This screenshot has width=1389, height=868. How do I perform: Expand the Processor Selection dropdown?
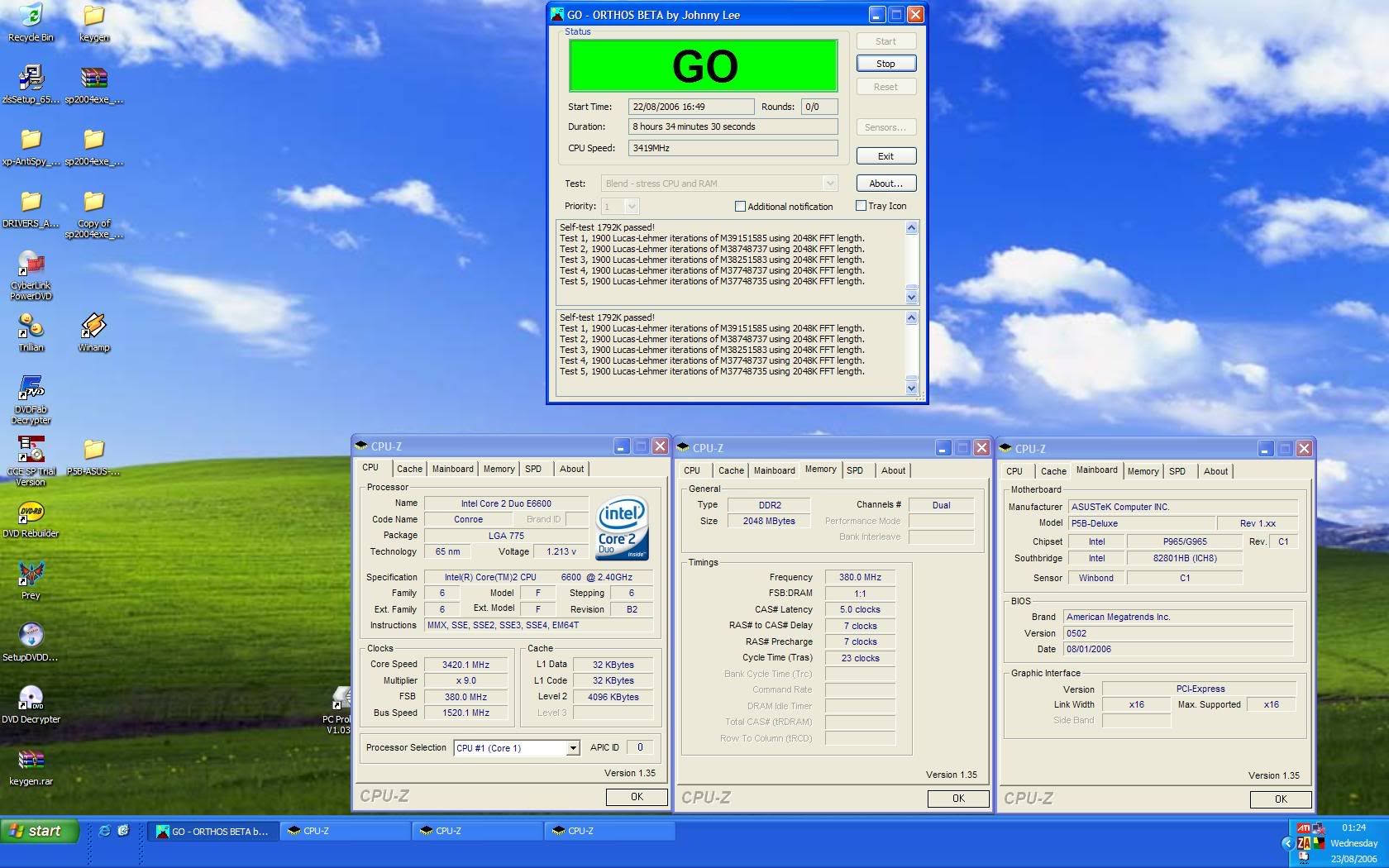(572, 748)
